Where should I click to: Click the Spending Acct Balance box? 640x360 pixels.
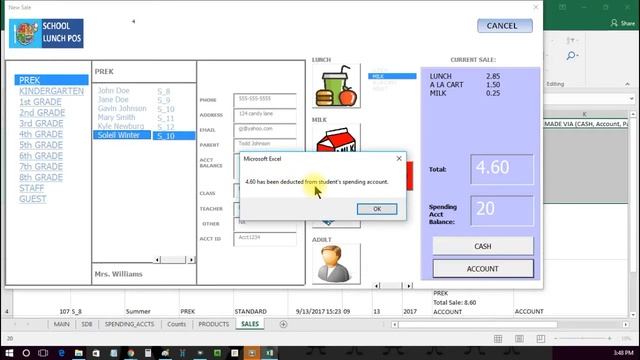(502, 210)
